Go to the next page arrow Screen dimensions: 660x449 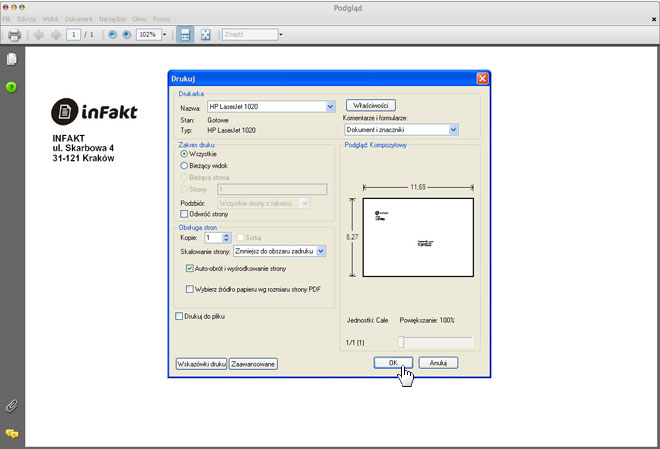coord(56,35)
